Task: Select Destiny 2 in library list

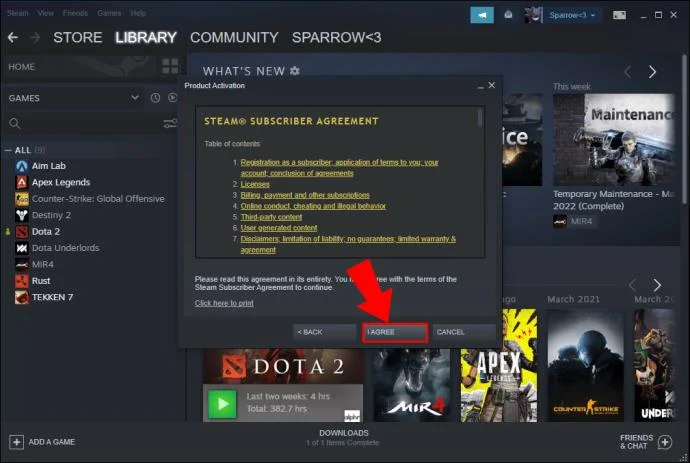Action: pyautogui.click(x=51, y=215)
